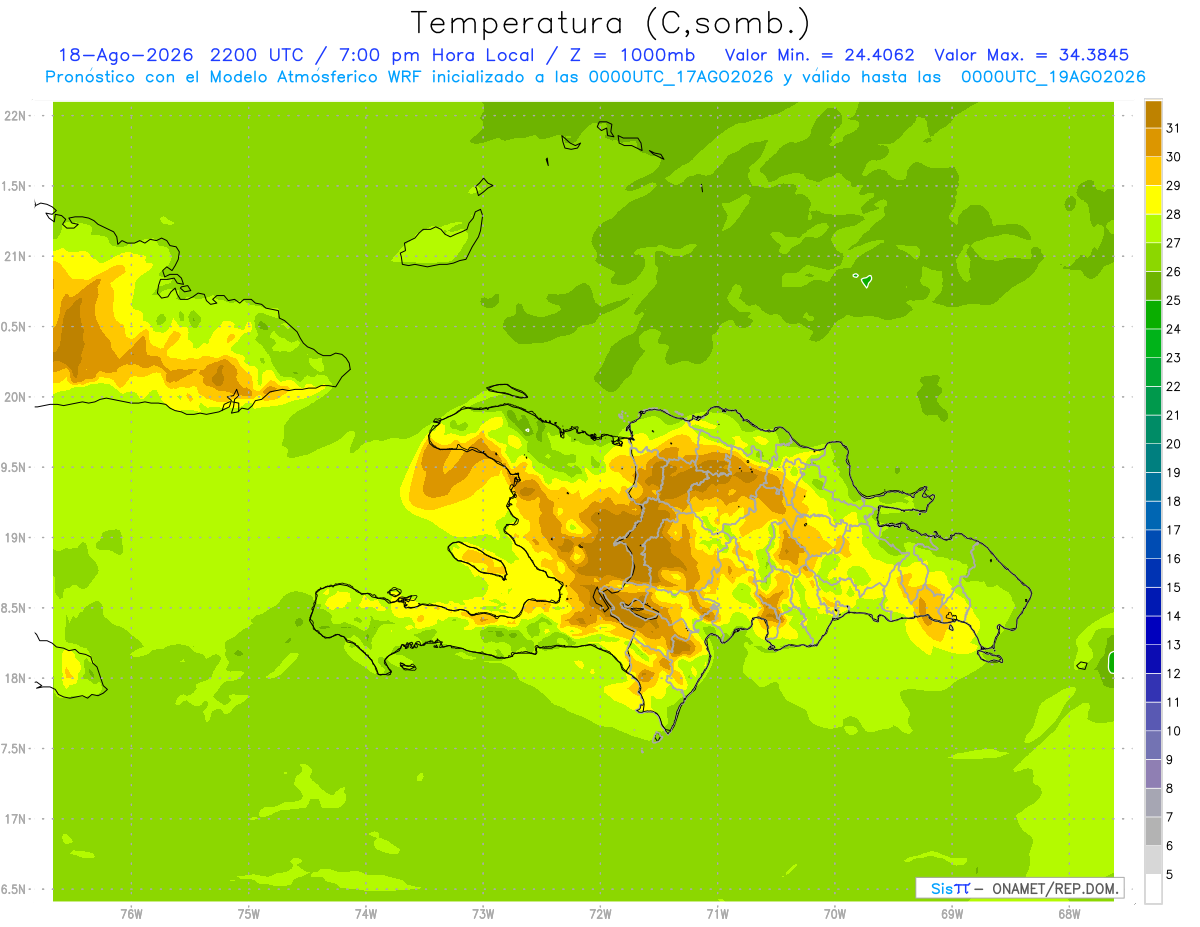Click the '71W' longitude label
1200x927 pixels.
[717, 914]
